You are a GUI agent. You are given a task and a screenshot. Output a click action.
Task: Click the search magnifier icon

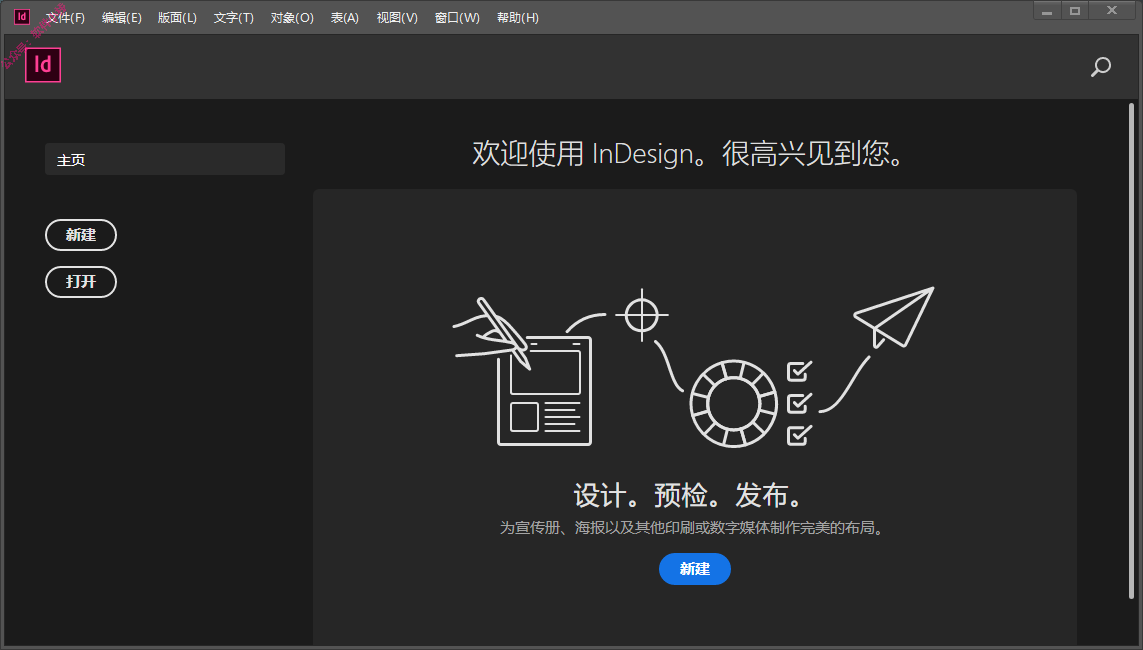1101,67
